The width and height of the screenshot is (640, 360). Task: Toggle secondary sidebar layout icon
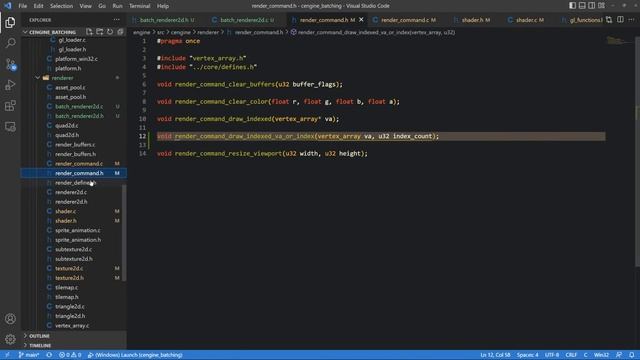point(591,6)
